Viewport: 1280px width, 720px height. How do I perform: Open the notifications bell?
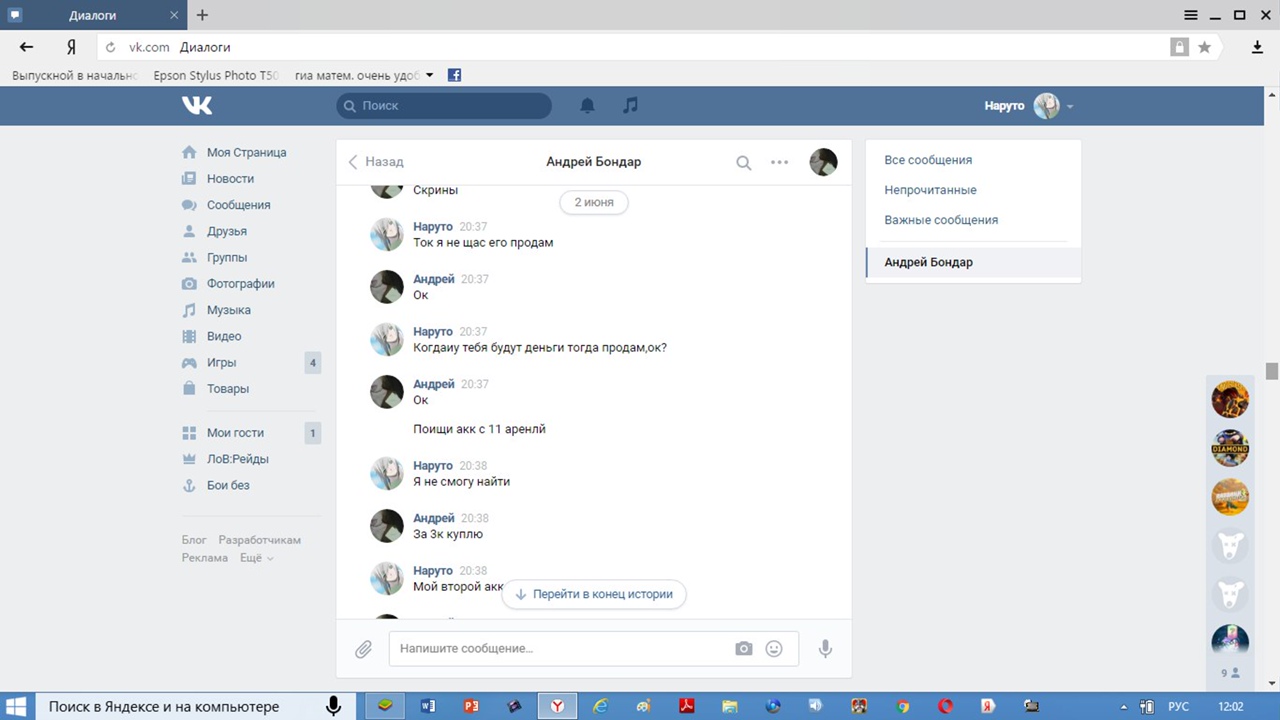point(588,105)
